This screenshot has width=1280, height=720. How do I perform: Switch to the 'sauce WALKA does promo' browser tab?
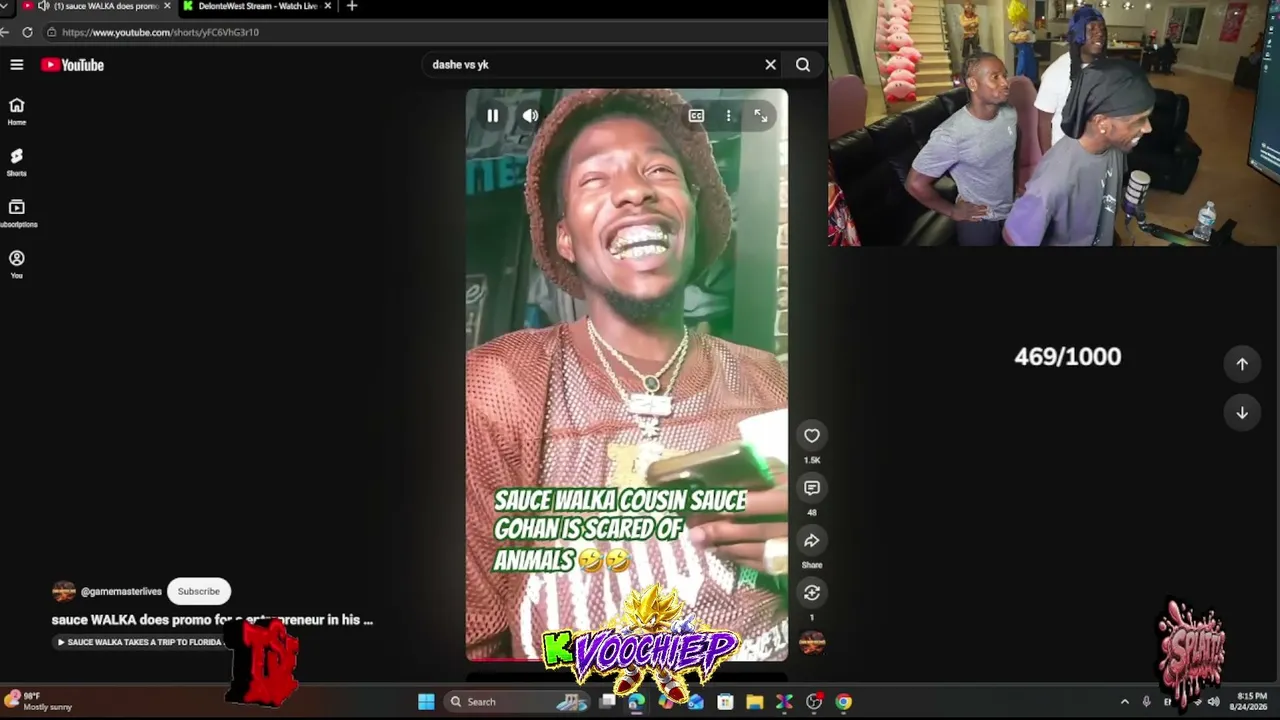(x=98, y=6)
